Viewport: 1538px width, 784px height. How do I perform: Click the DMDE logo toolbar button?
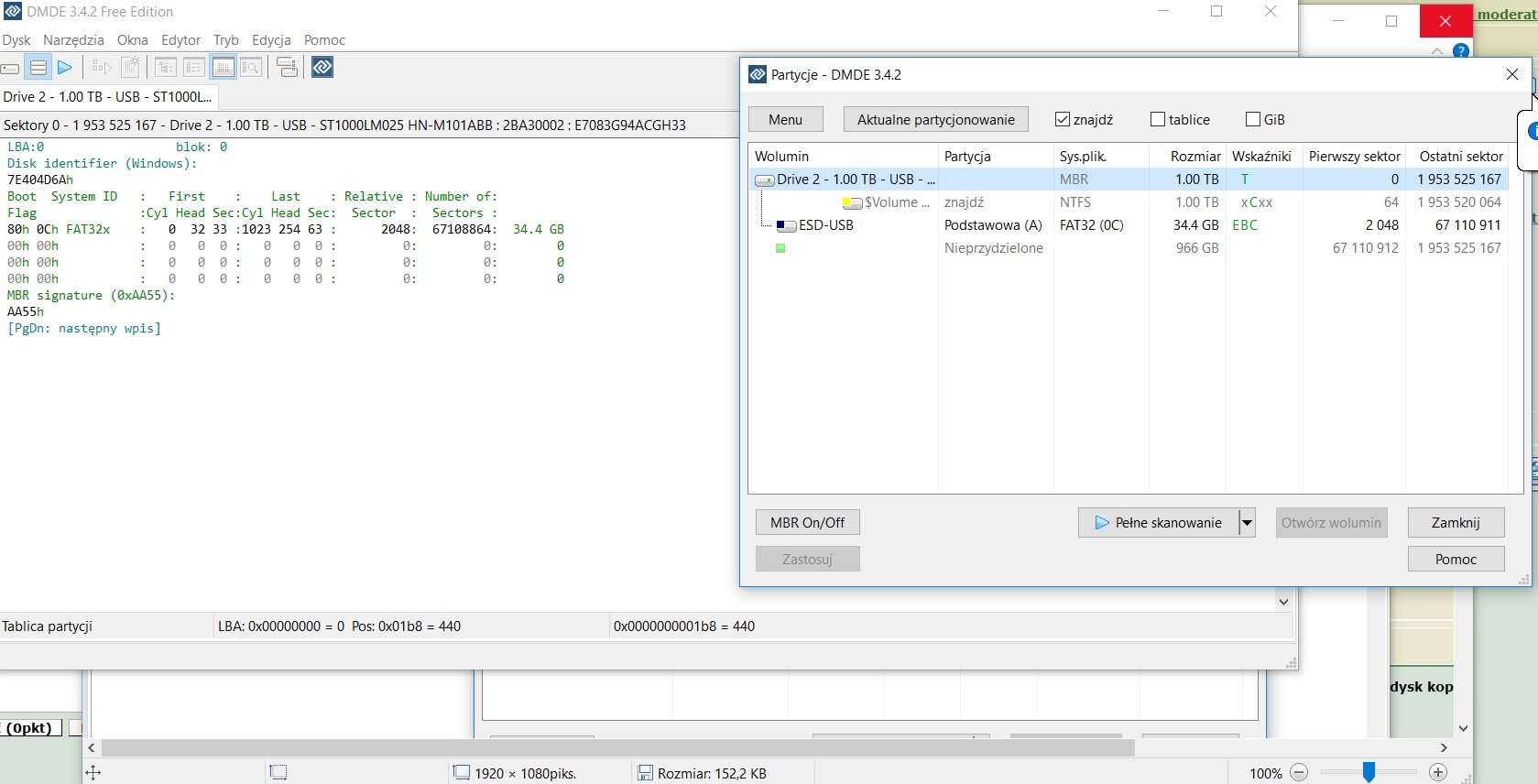(x=322, y=67)
